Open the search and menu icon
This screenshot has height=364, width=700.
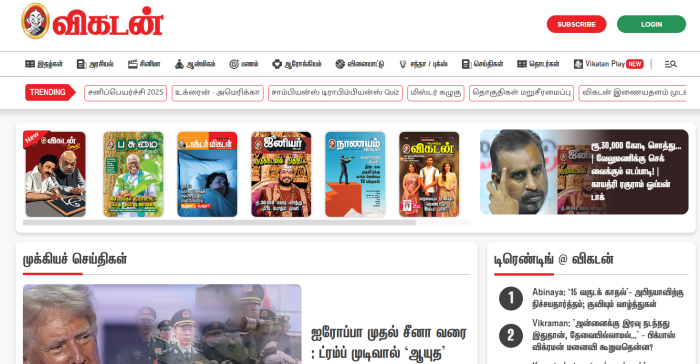click(x=671, y=64)
